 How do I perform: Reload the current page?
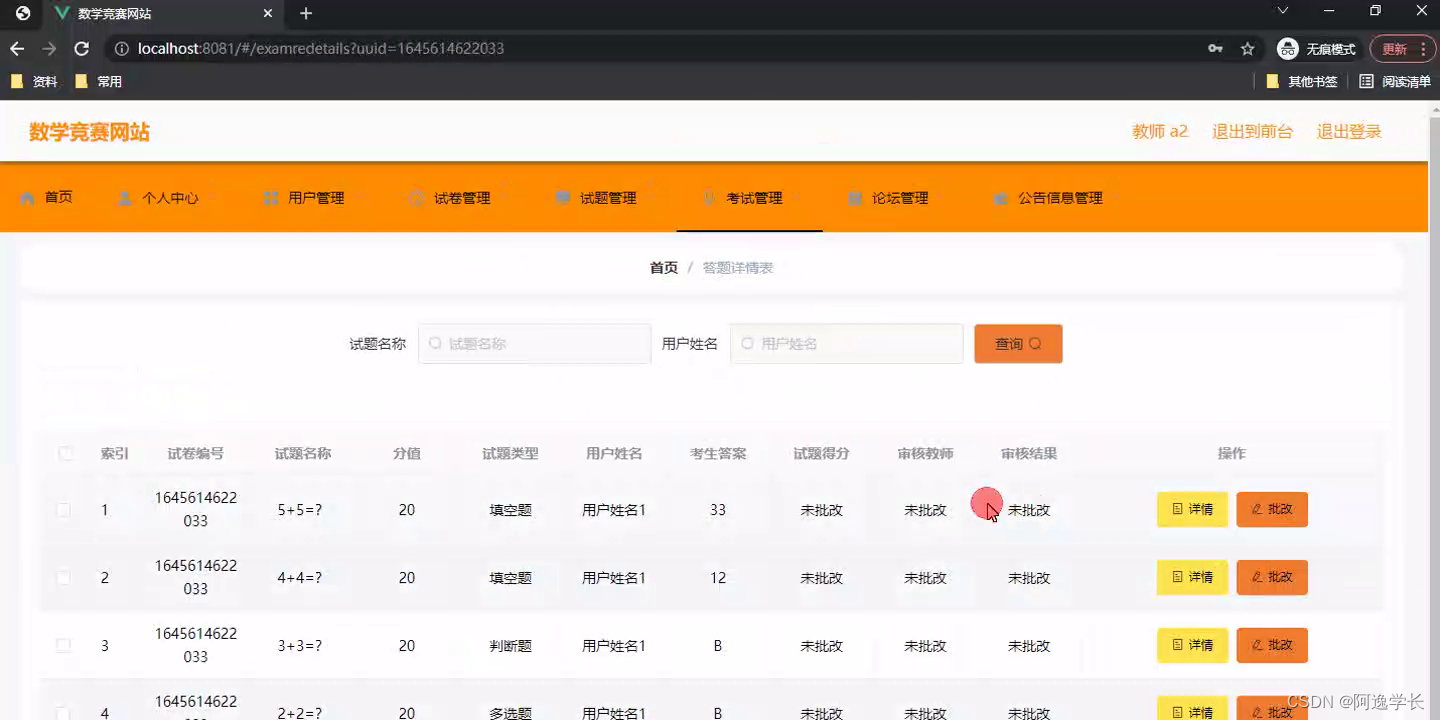82,49
